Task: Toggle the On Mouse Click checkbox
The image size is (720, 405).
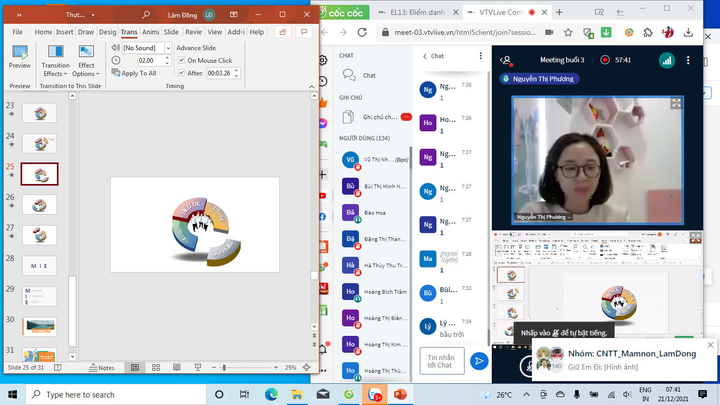Action: pyautogui.click(x=181, y=60)
